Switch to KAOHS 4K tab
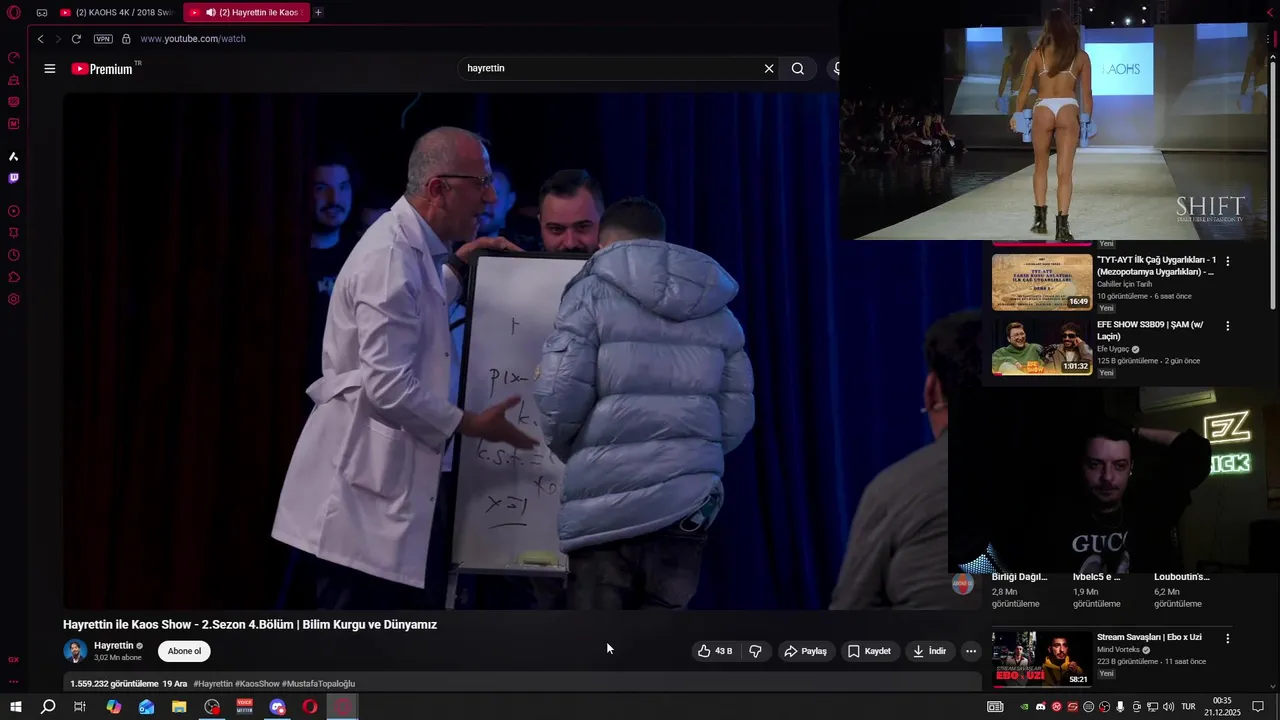Image resolution: width=1280 pixels, height=720 pixels. point(116,12)
